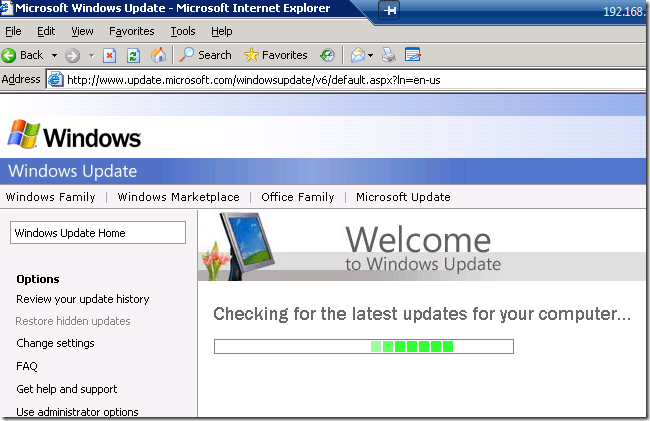Print the page with printer icon
The height and width of the screenshot is (421, 650).
pyautogui.click(x=389, y=55)
